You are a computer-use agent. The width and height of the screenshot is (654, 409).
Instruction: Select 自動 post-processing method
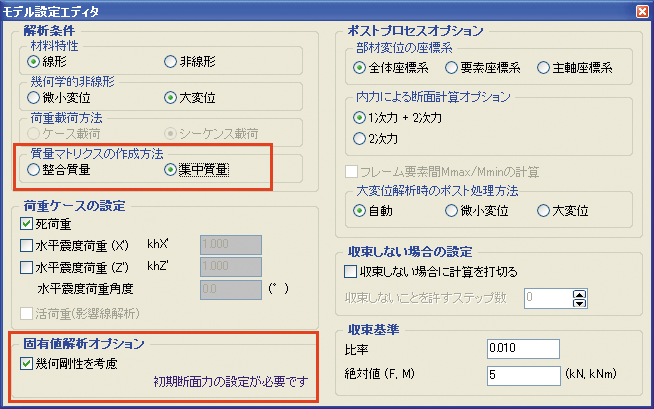tap(359, 211)
